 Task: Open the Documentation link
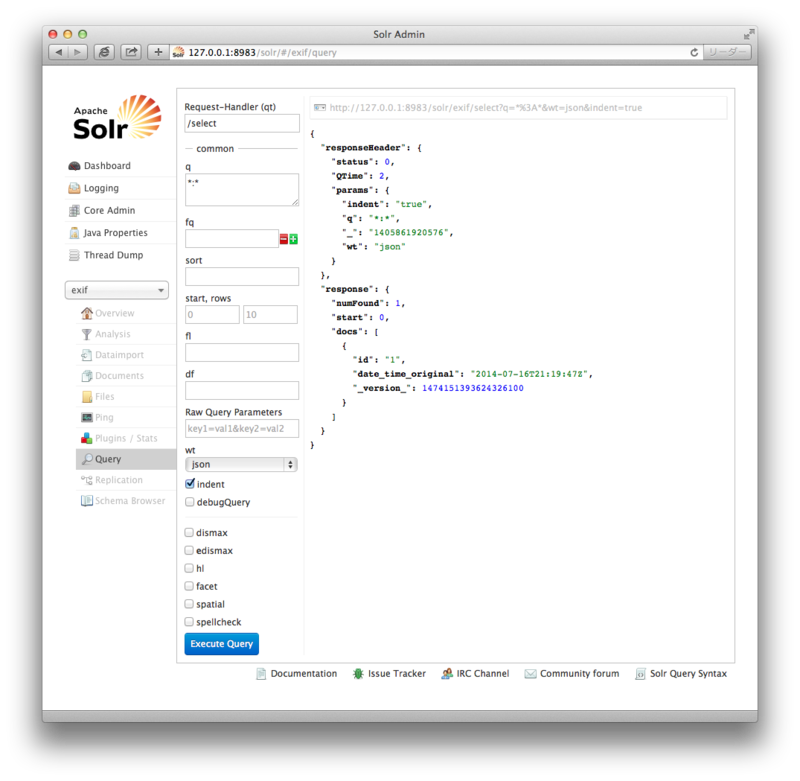coord(296,674)
